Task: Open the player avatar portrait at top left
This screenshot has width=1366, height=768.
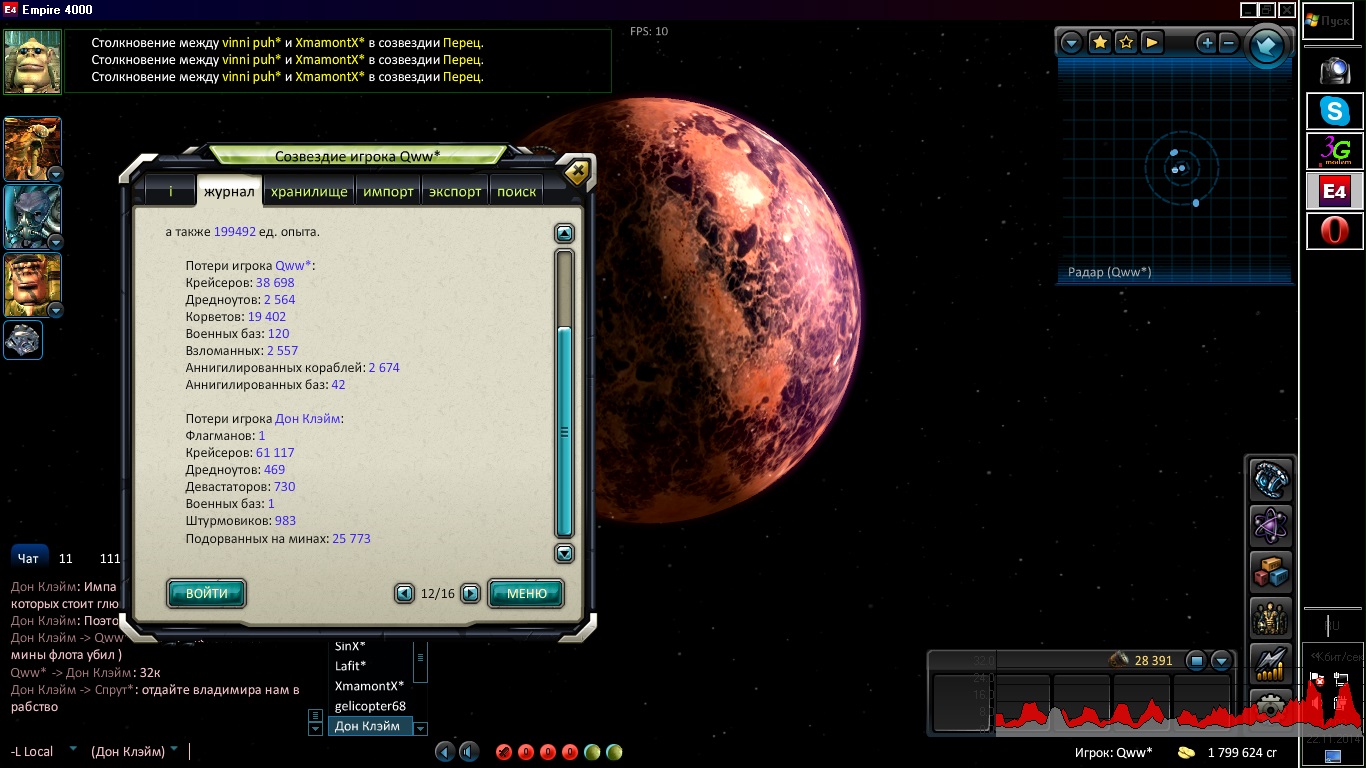Action: point(33,61)
